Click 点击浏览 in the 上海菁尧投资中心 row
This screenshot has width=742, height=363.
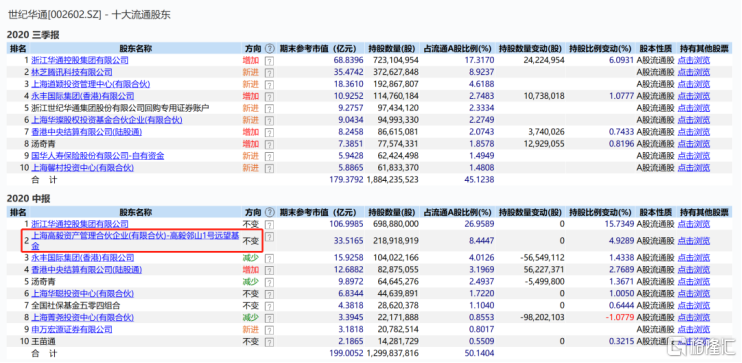pyautogui.click(x=694, y=317)
